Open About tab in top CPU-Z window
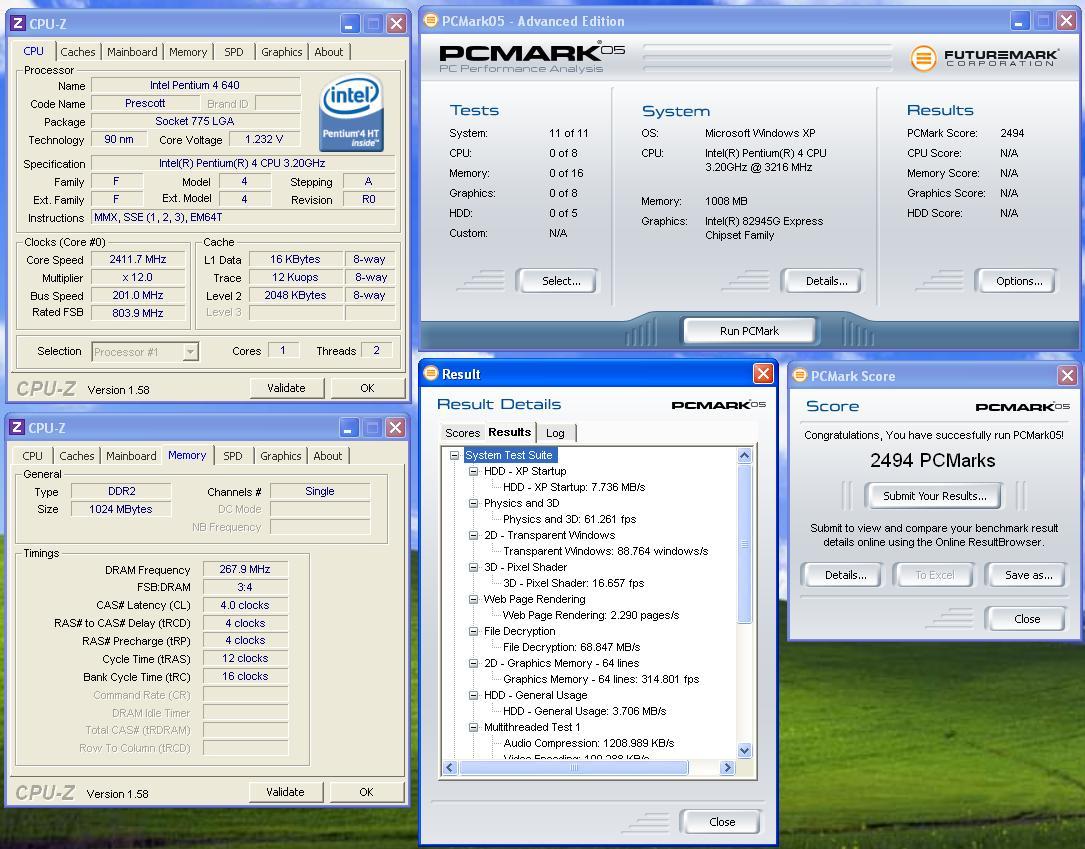 tap(329, 52)
